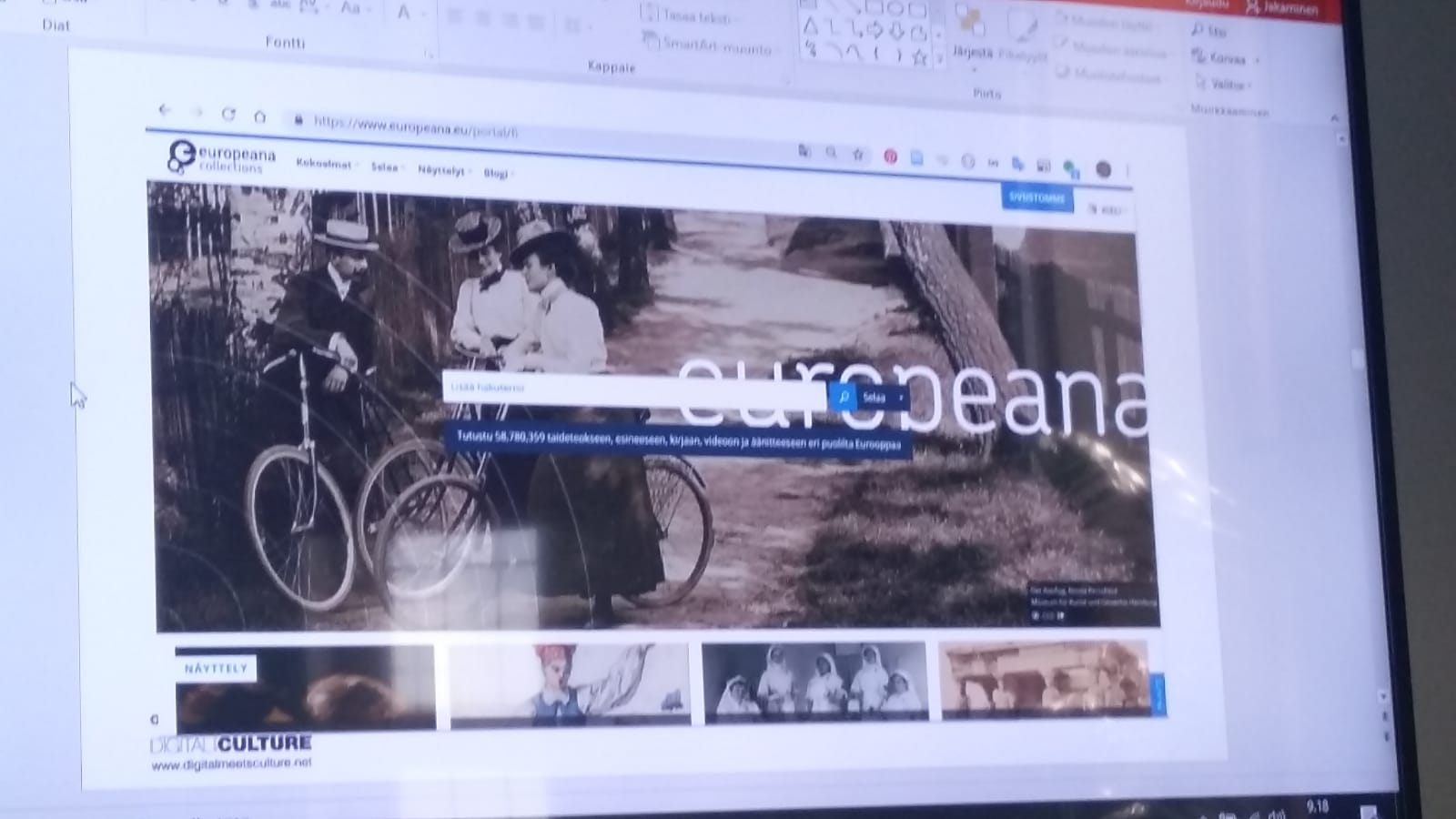
Task: Select the right arrow shape in the gallery
Action: [x=875, y=32]
